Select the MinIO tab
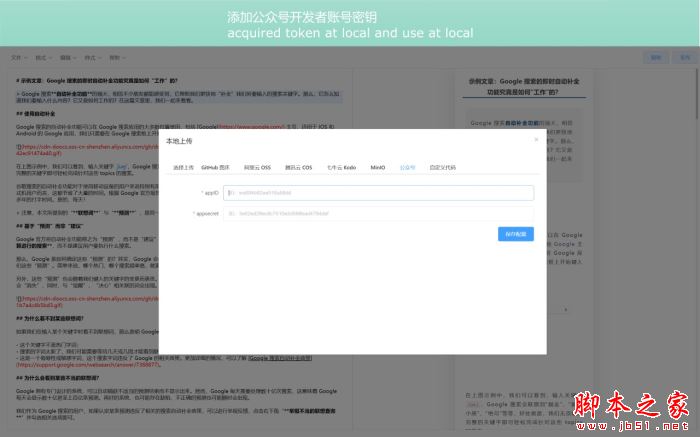 pos(378,167)
